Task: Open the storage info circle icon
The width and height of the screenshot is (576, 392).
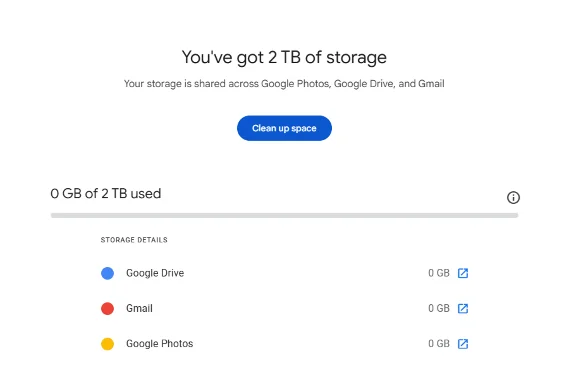Action: (x=513, y=198)
